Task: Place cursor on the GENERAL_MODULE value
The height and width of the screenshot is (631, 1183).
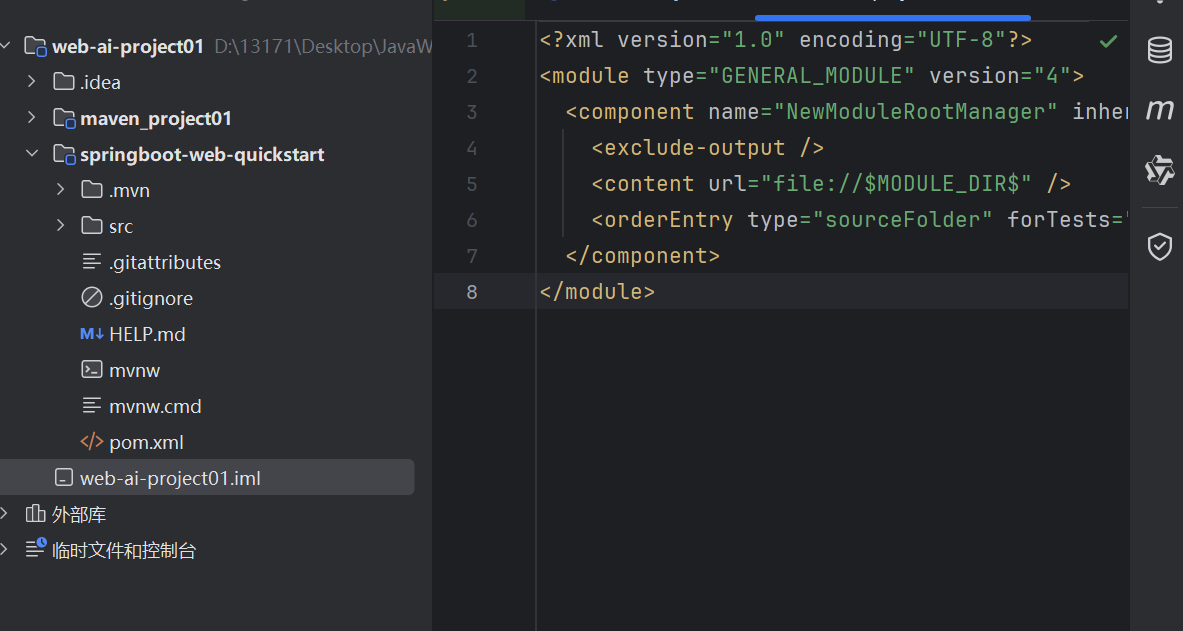Action: click(812, 75)
